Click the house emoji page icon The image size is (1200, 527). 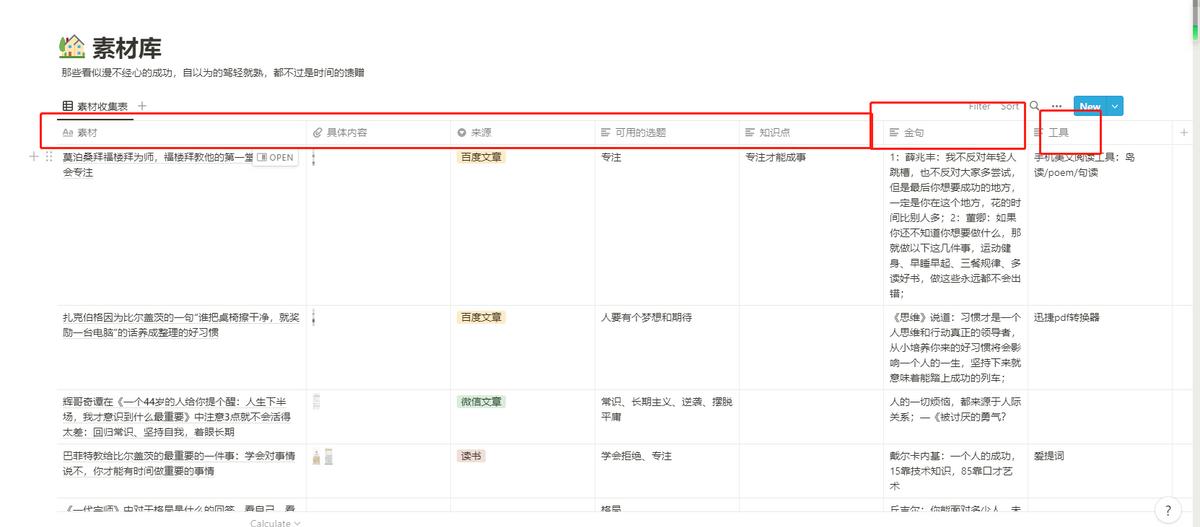(x=72, y=47)
